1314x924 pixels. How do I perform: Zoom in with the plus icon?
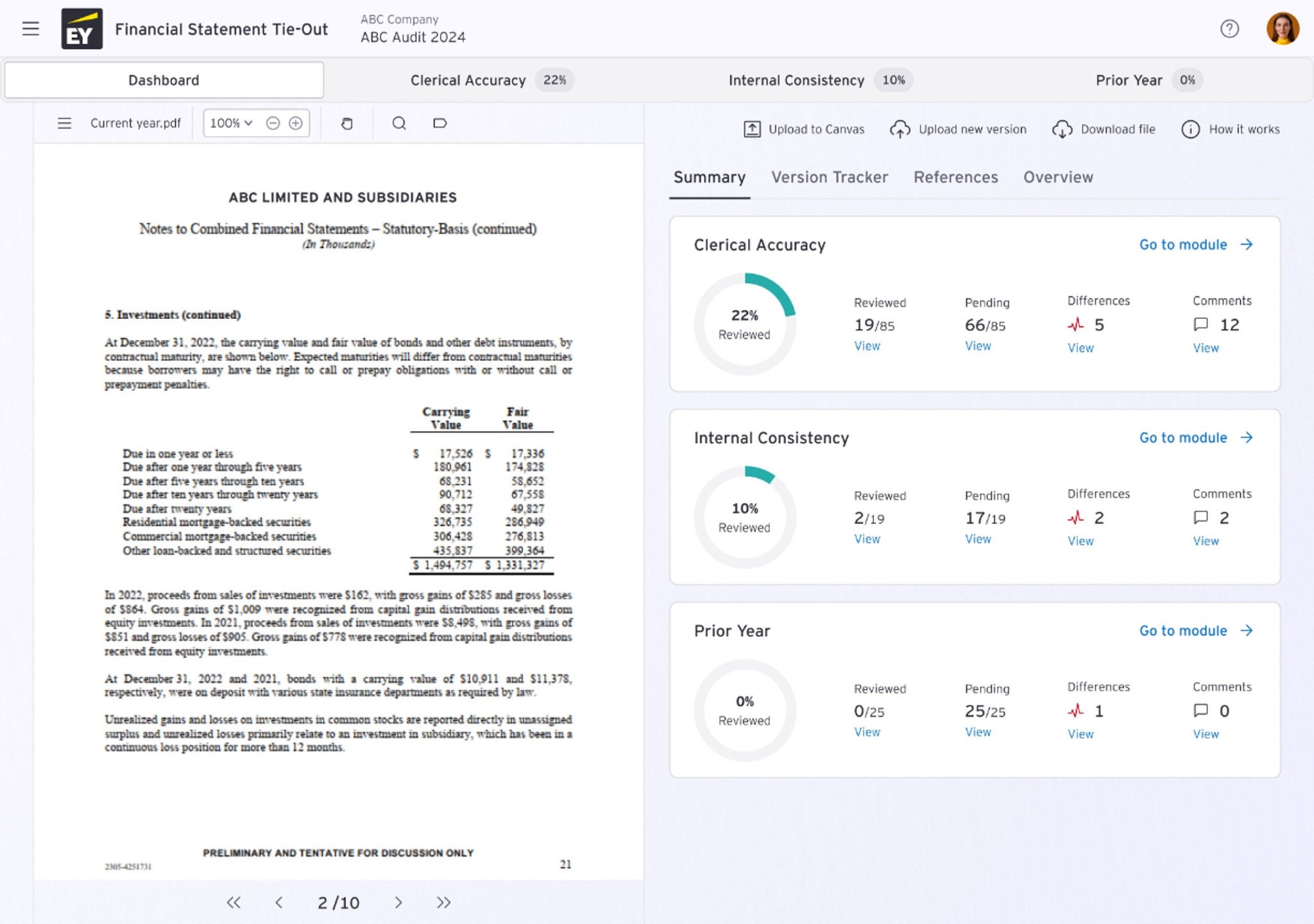[296, 123]
